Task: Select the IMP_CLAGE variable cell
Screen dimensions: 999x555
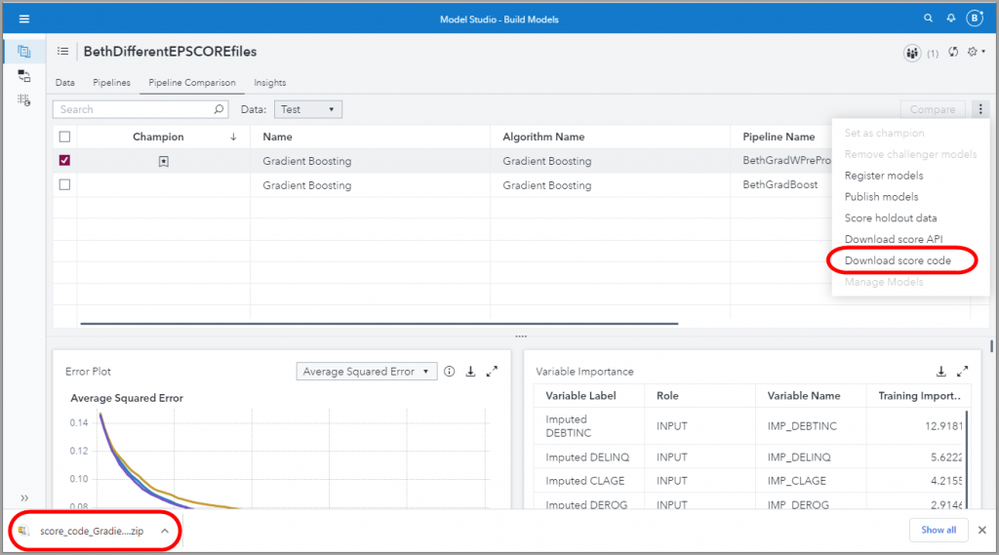Action: [796, 481]
